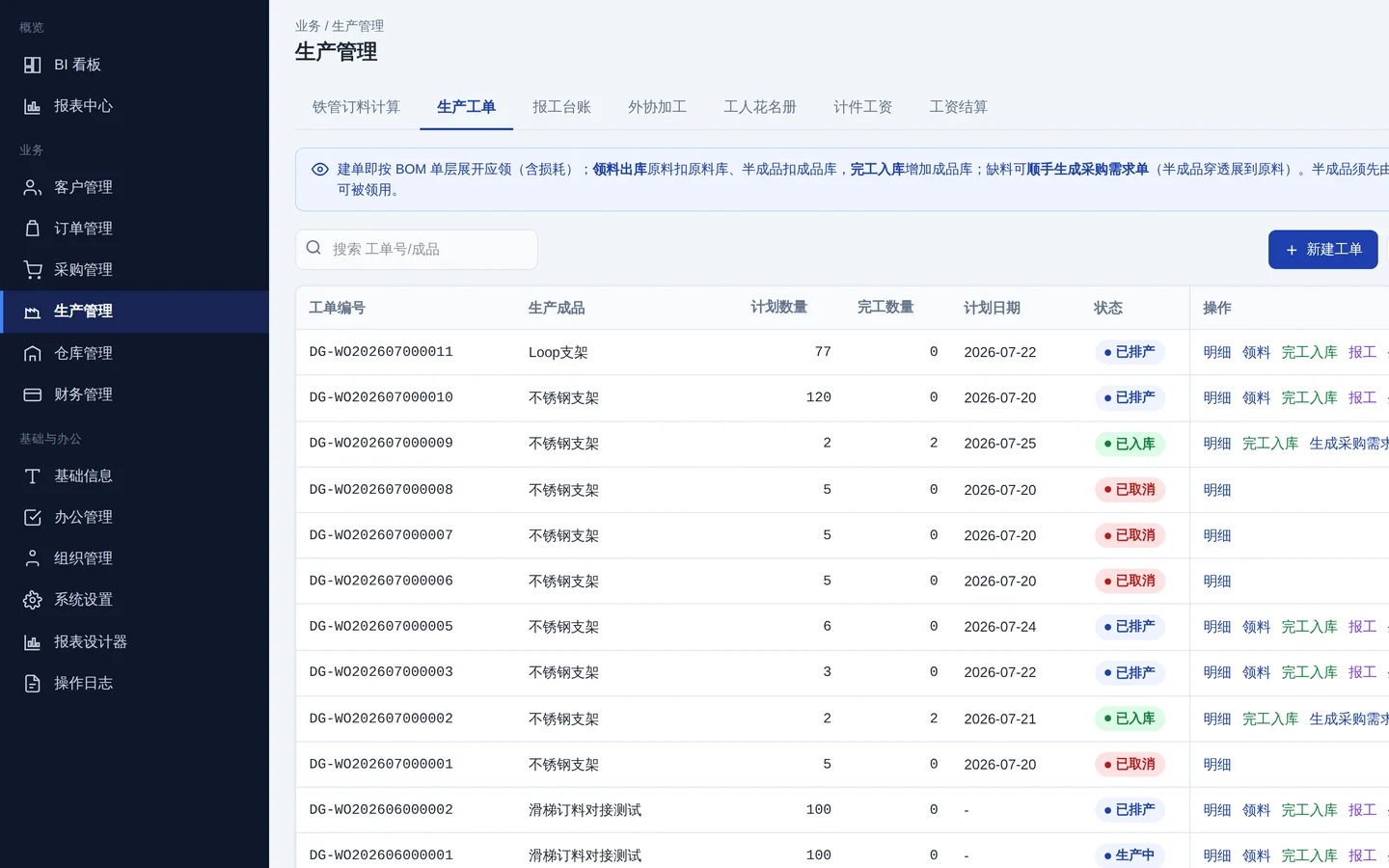Click the 工单编号 column header
Screen dimensions: 1389x868
coord(337,308)
